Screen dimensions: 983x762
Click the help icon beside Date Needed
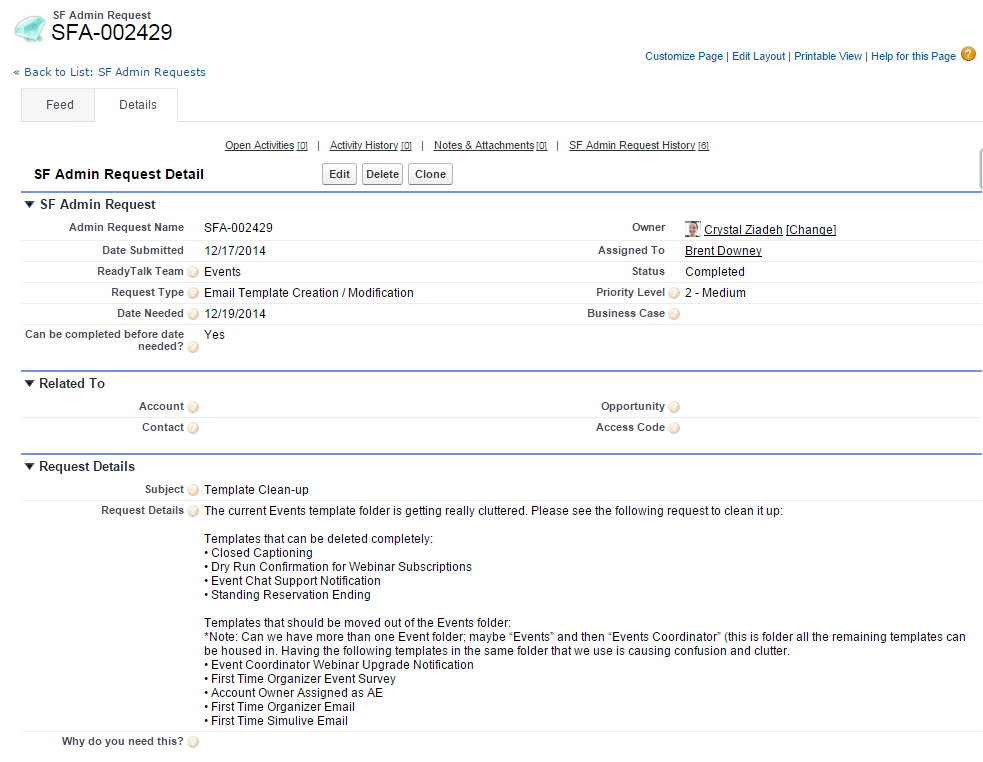coord(193,315)
